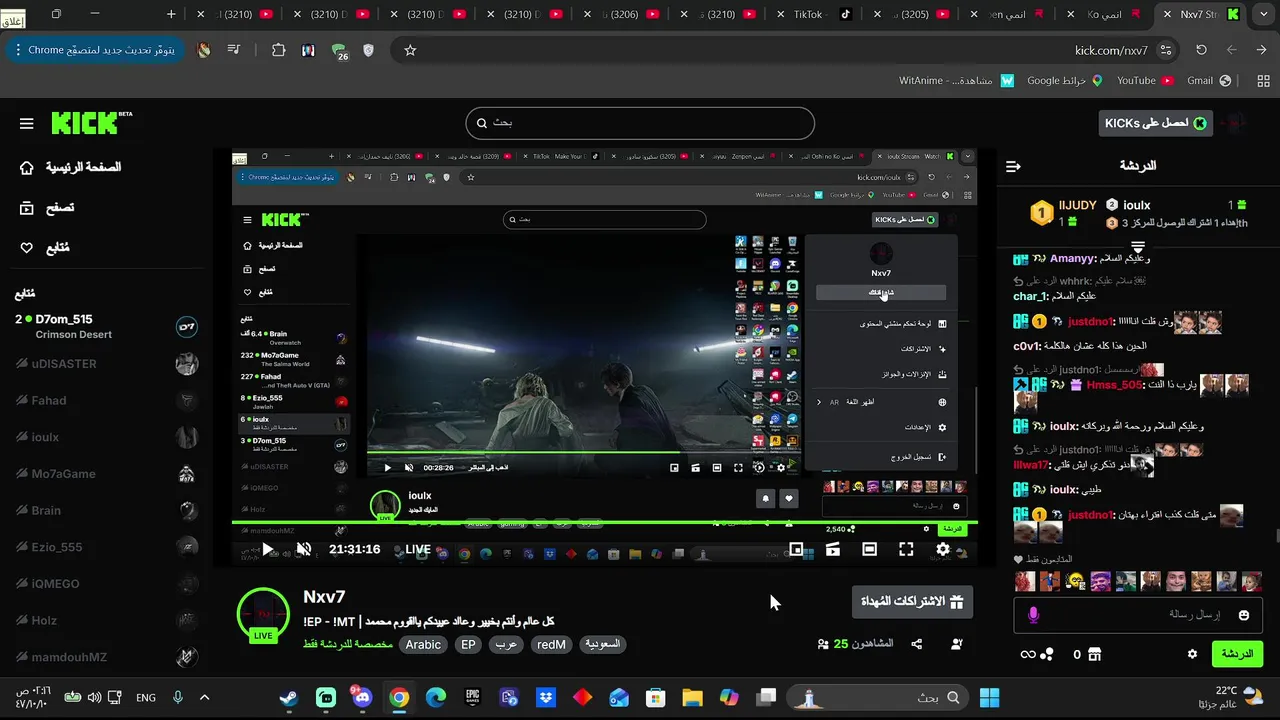Open the ioulx channel in the sidebar

coord(106,437)
